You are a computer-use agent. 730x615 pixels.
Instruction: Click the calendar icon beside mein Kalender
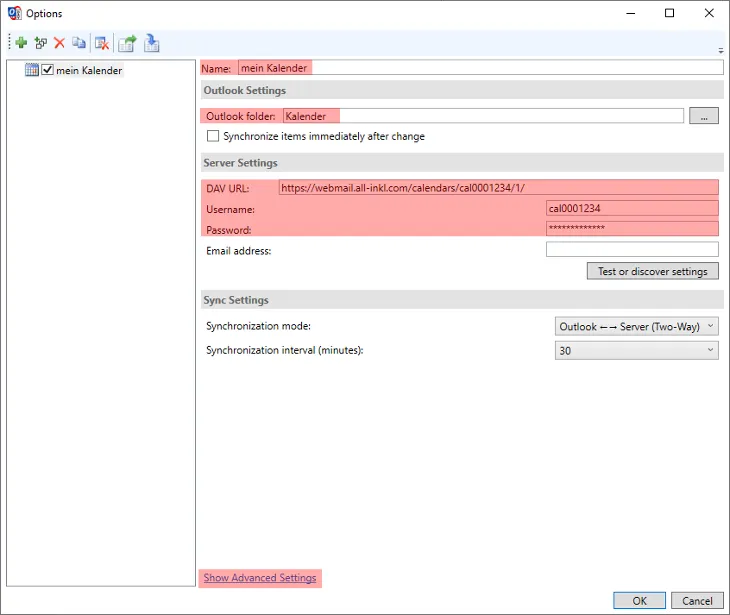tap(32, 70)
